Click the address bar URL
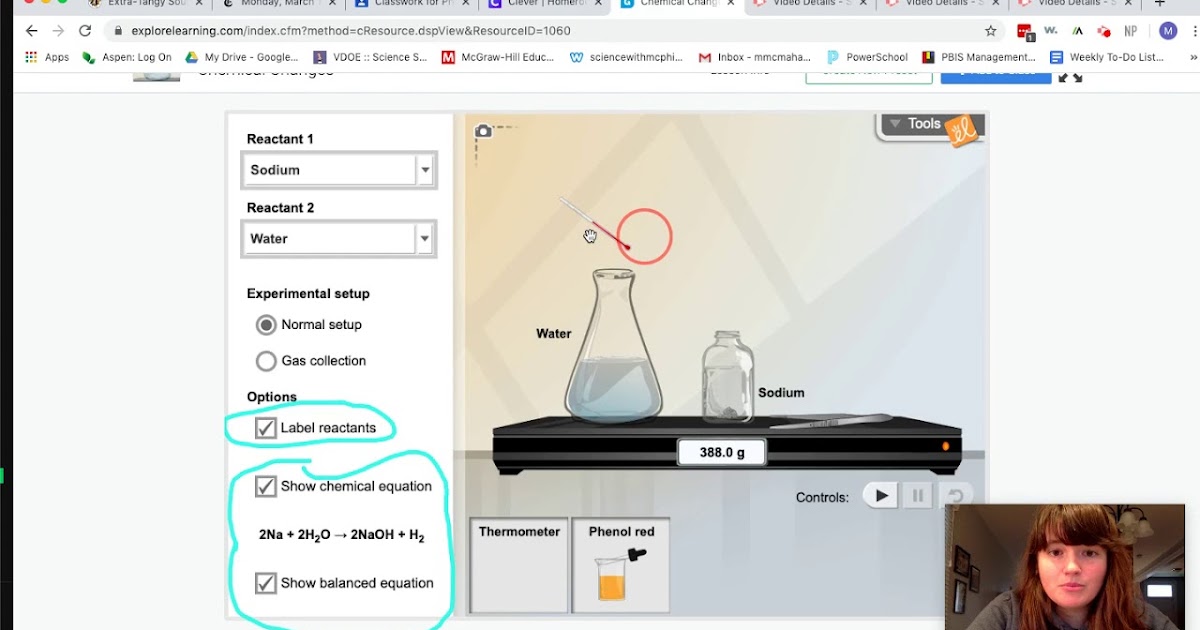The width and height of the screenshot is (1200, 630). pyautogui.click(x=350, y=31)
